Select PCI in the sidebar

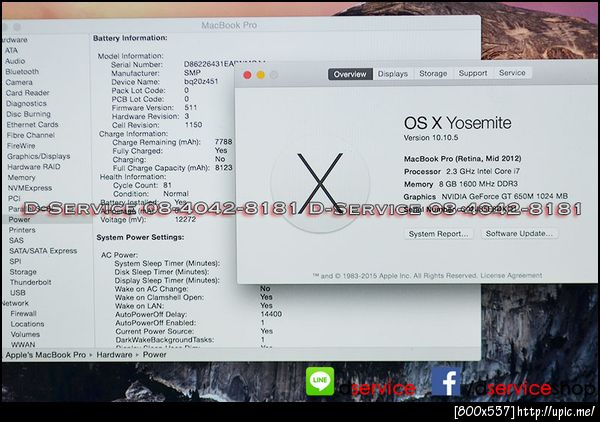tap(14, 199)
